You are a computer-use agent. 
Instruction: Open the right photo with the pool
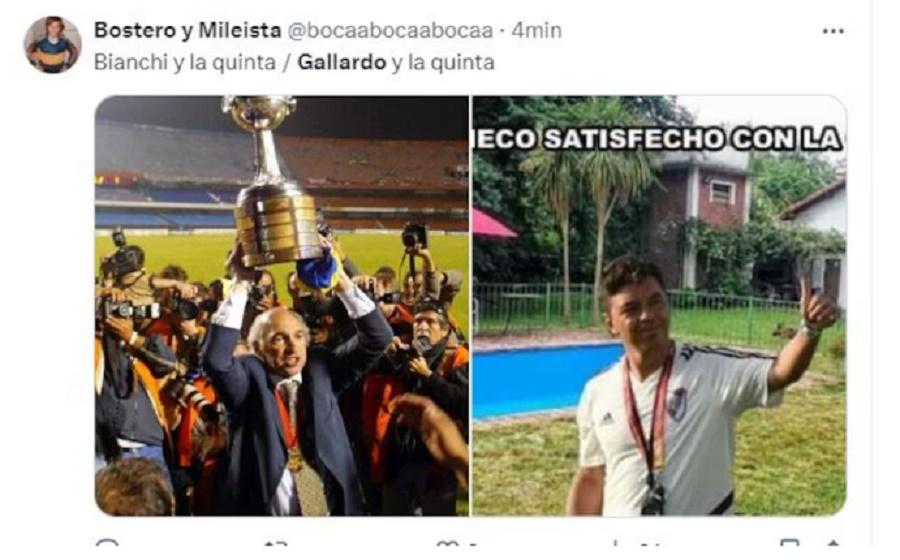tap(660, 306)
